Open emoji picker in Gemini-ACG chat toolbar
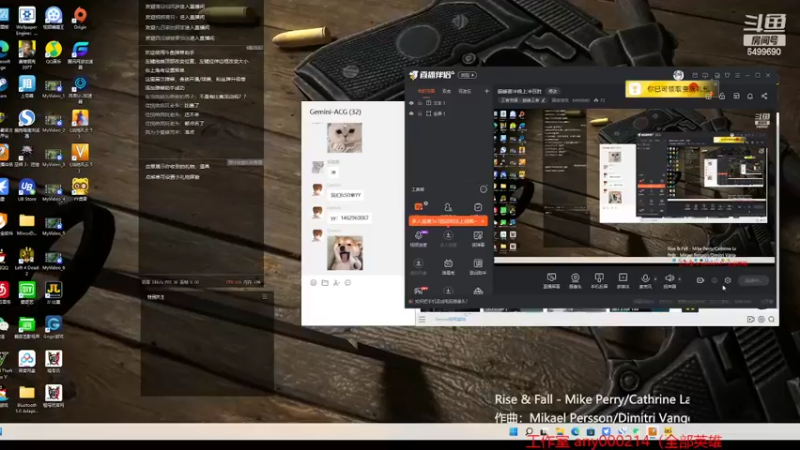Viewport: 800px width, 450px height. pos(313,283)
